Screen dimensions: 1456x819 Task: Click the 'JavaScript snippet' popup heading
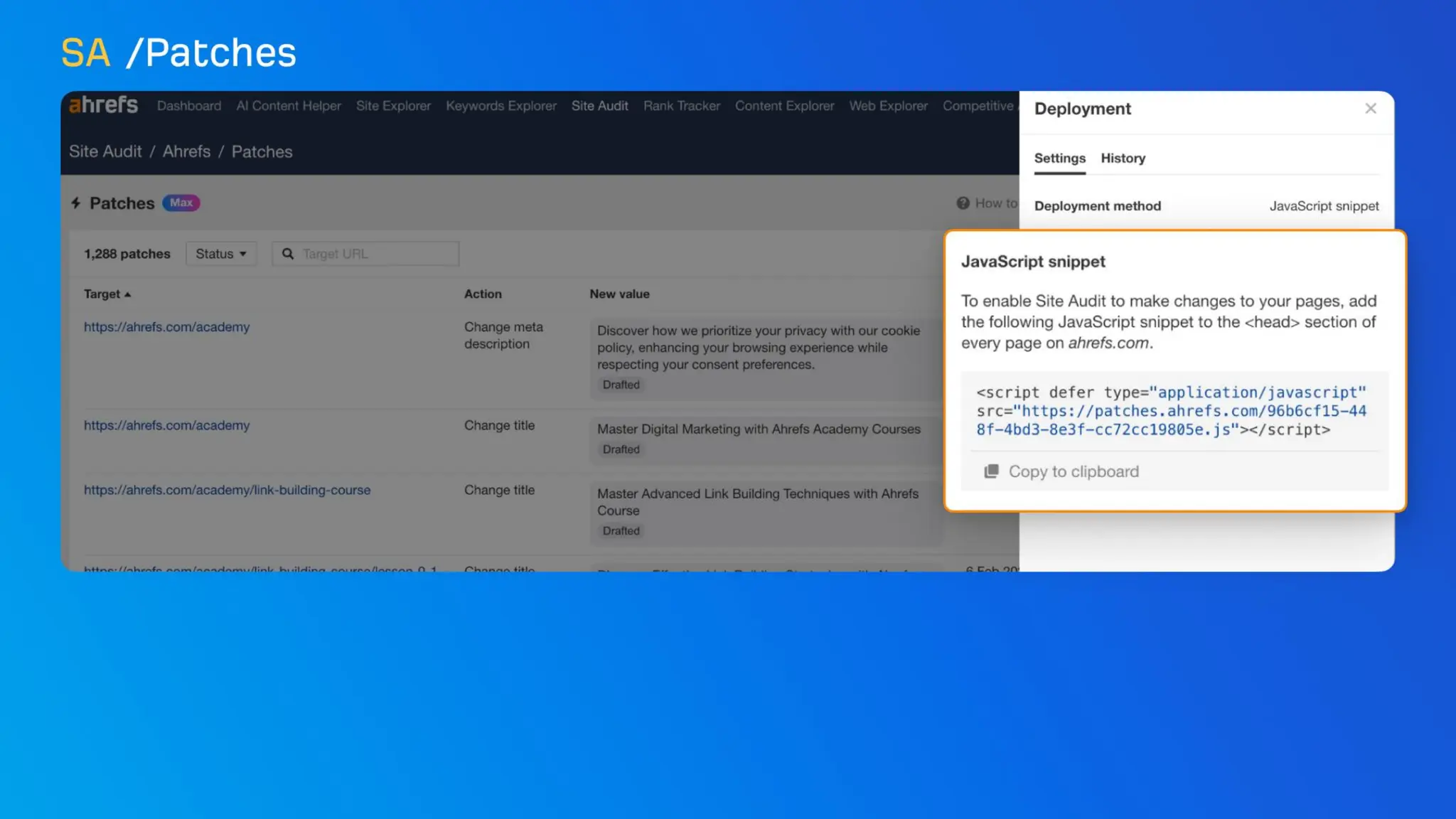[x=1033, y=262]
